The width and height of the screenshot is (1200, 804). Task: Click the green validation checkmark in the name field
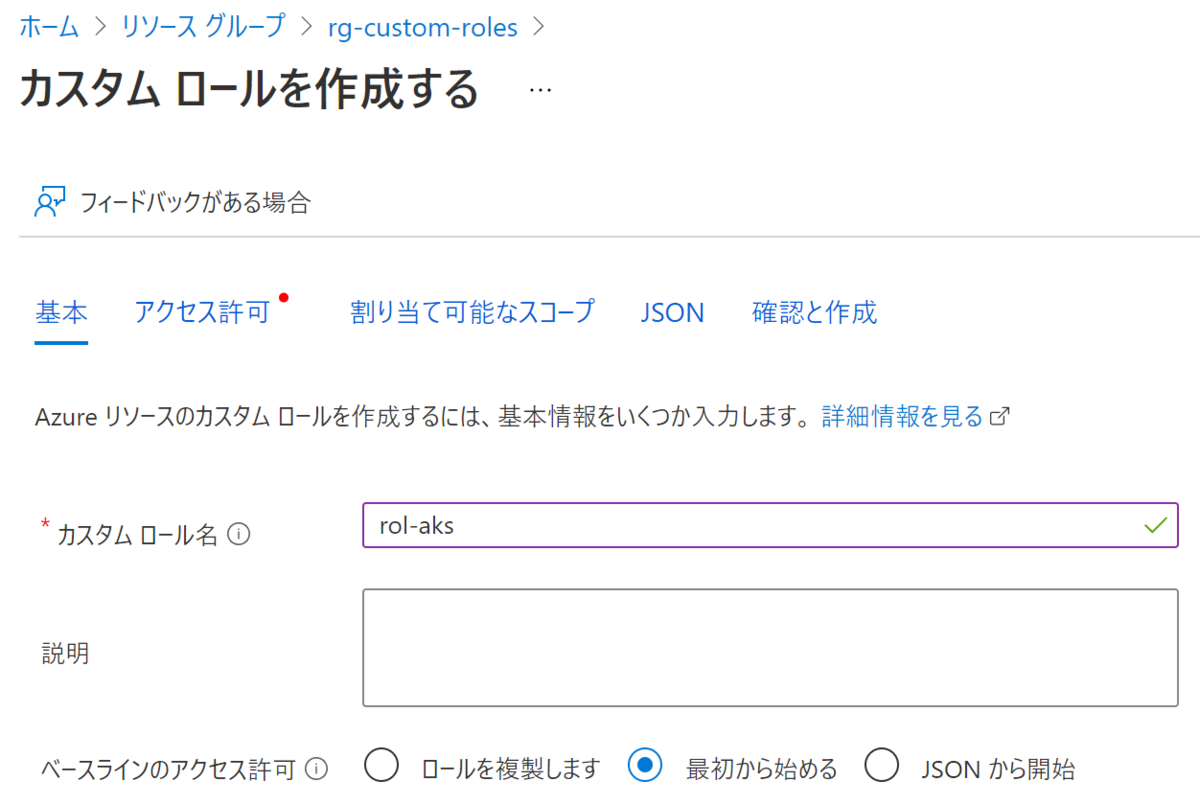(1157, 524)
